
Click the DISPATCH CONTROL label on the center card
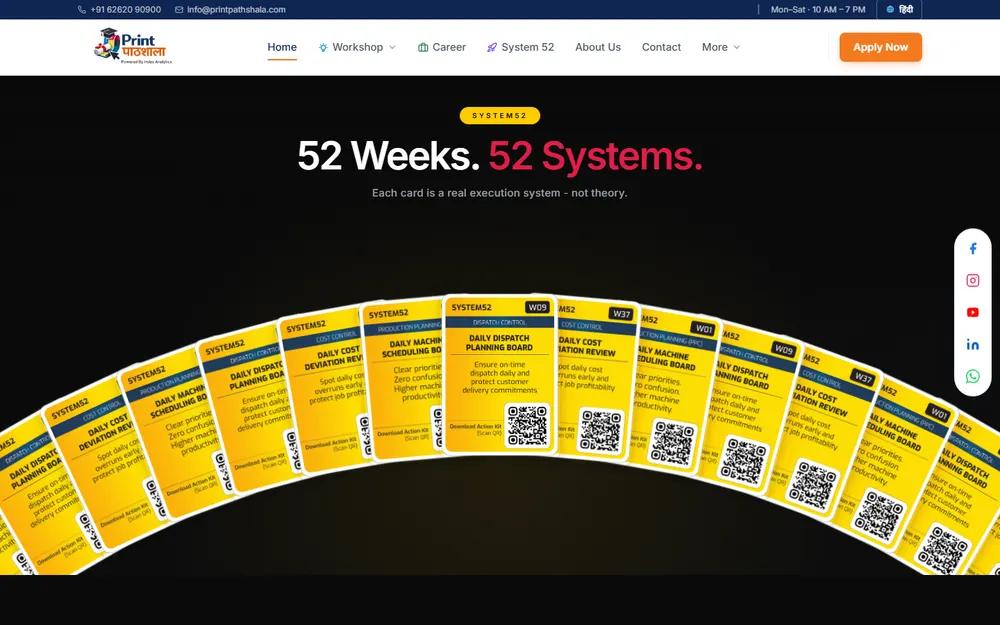click(499, 322)
